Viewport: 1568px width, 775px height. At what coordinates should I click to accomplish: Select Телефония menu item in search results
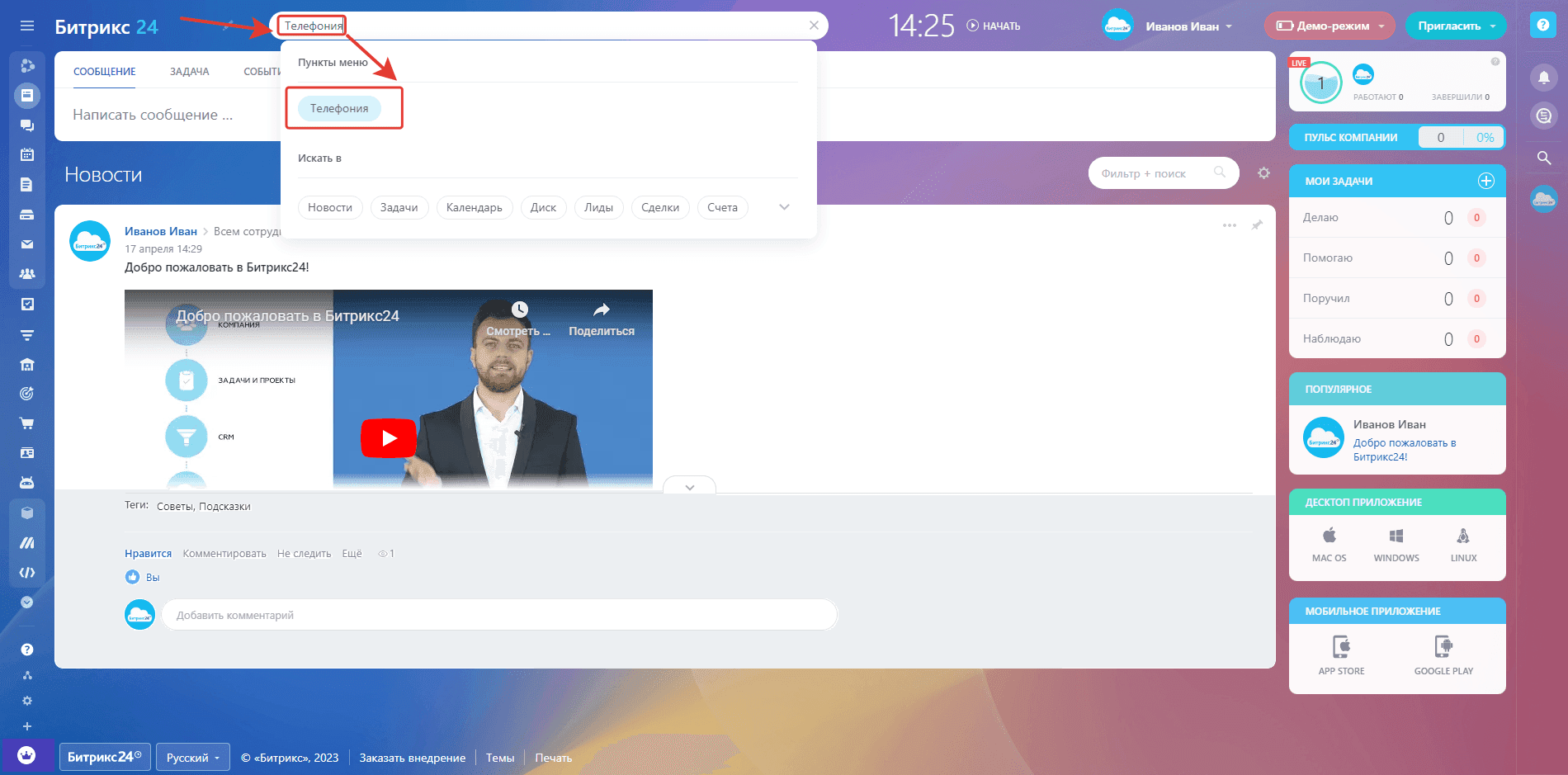(x=339, y=108)
